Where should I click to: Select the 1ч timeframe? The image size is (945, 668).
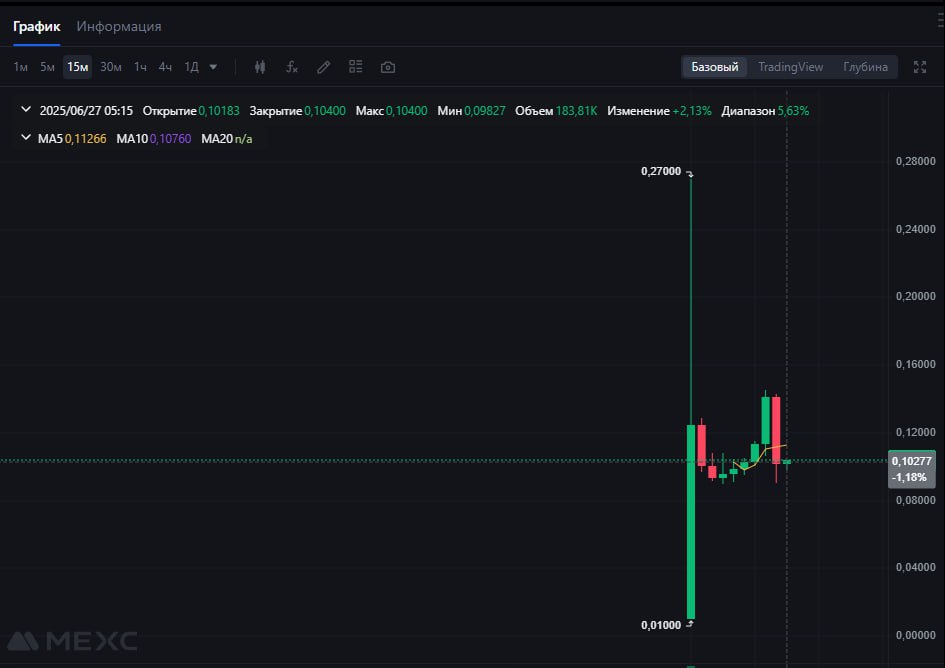(140, 67)
